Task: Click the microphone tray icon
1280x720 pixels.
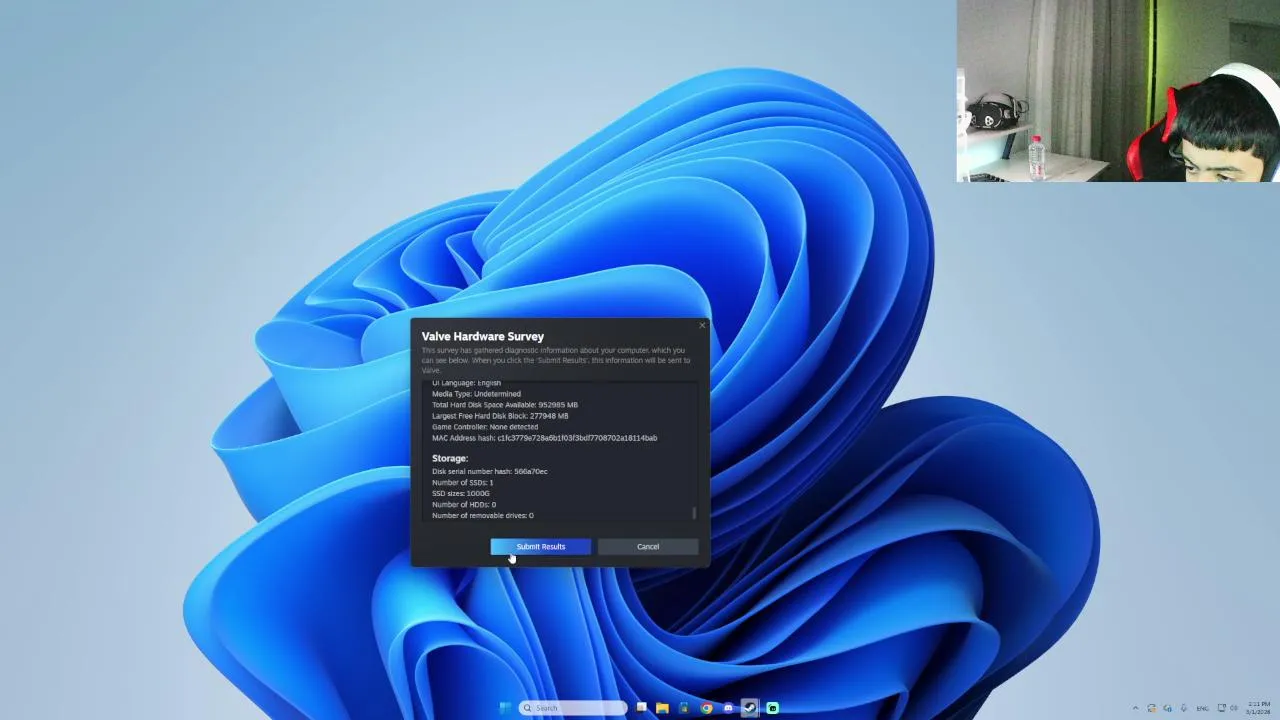Action: click(1184, 708)
